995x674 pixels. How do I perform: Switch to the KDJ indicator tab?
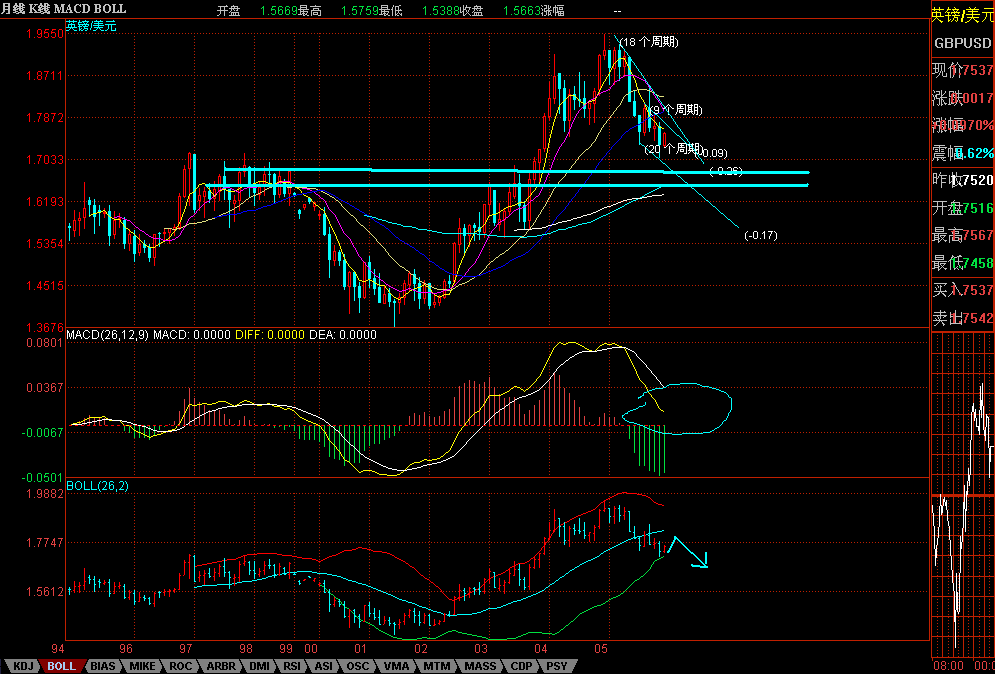[x=22, y=666]
